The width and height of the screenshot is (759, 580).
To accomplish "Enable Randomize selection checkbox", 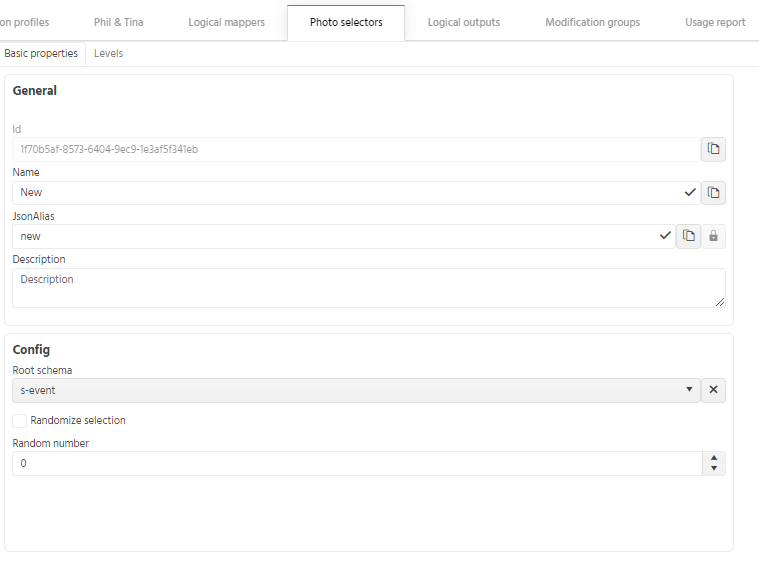I will pyautogui.click(x=19, y=421).
